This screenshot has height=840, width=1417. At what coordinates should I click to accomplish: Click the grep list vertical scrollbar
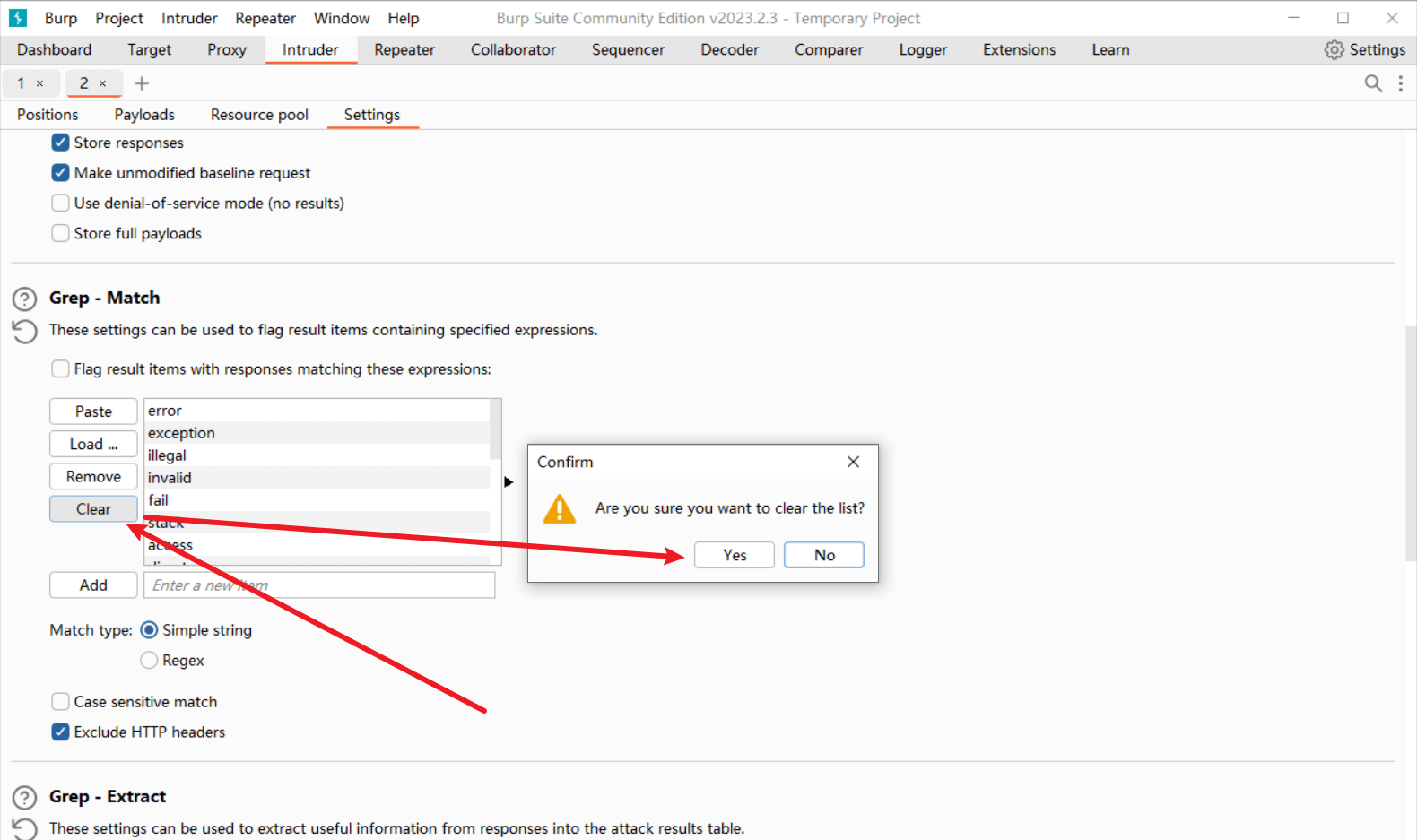[x=495, y=429]
